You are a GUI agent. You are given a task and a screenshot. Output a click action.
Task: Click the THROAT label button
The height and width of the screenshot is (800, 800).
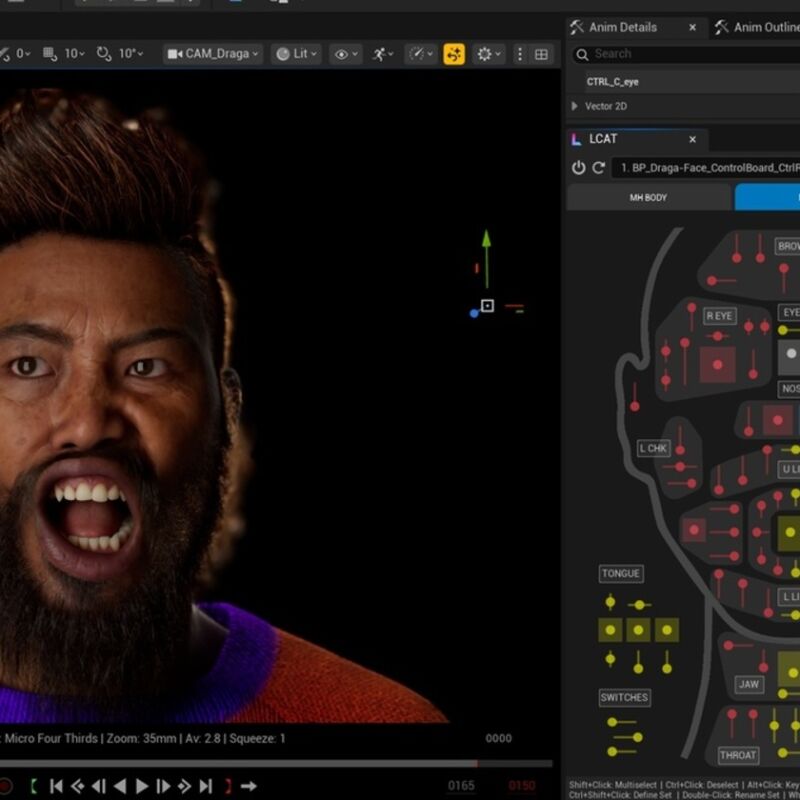[738, 755]
